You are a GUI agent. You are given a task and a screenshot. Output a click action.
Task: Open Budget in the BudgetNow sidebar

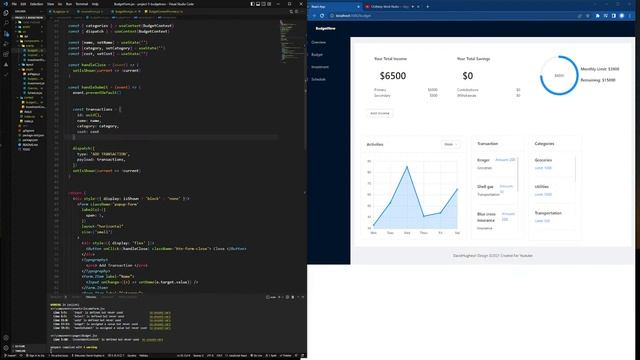pyautogui.click(x=317, y=55)
